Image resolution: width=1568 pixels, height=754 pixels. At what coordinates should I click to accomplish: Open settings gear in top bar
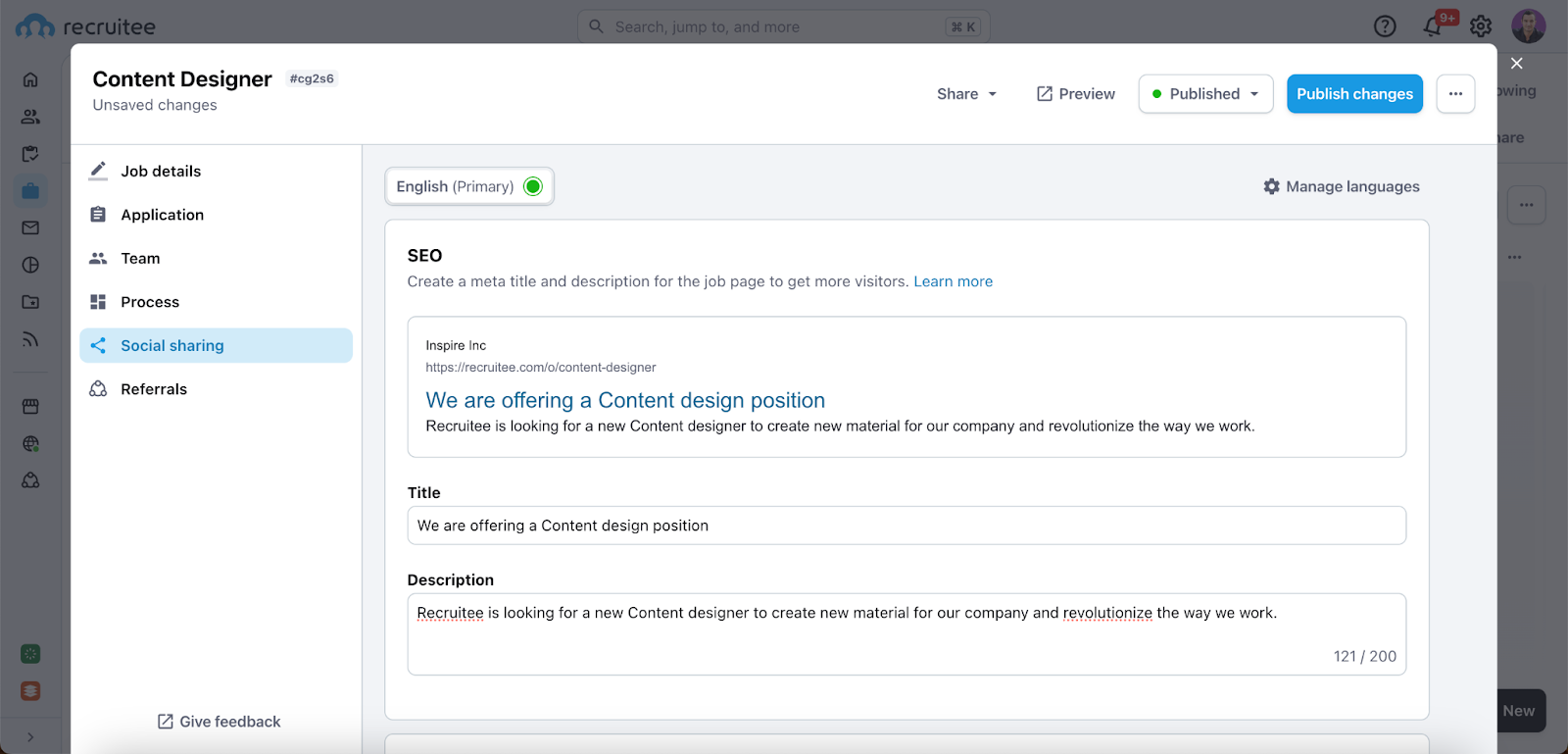[x=1481, y=26]
